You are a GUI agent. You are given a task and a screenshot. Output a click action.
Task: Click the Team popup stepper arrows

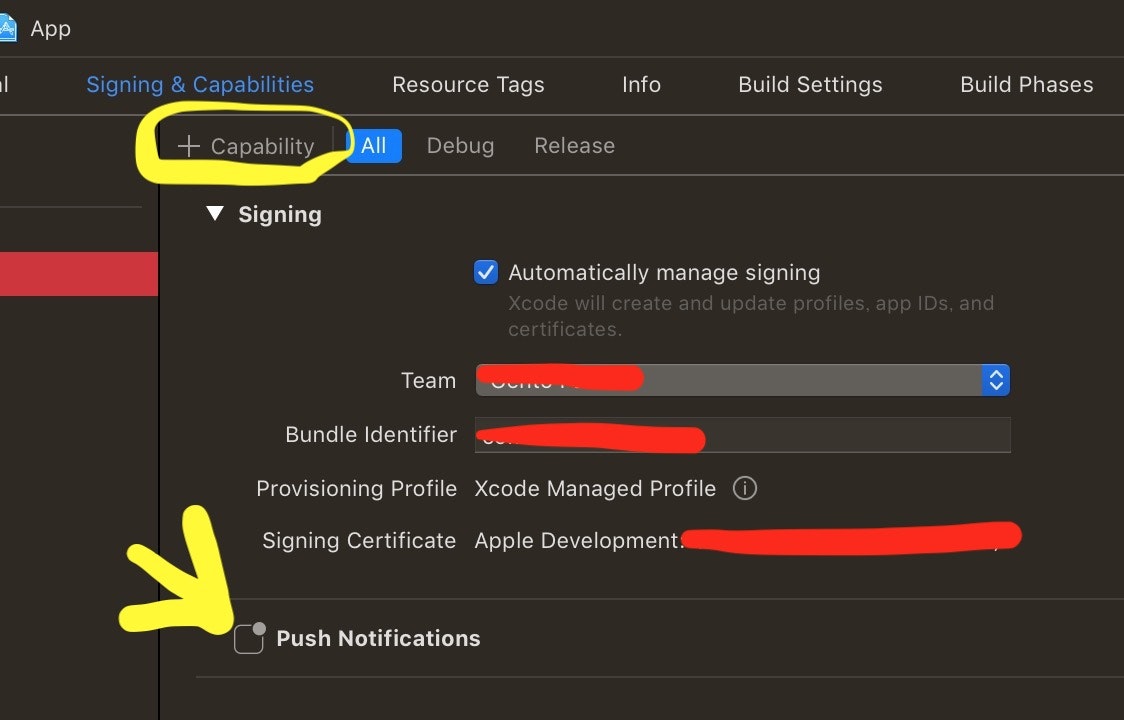tap(996, 380)
